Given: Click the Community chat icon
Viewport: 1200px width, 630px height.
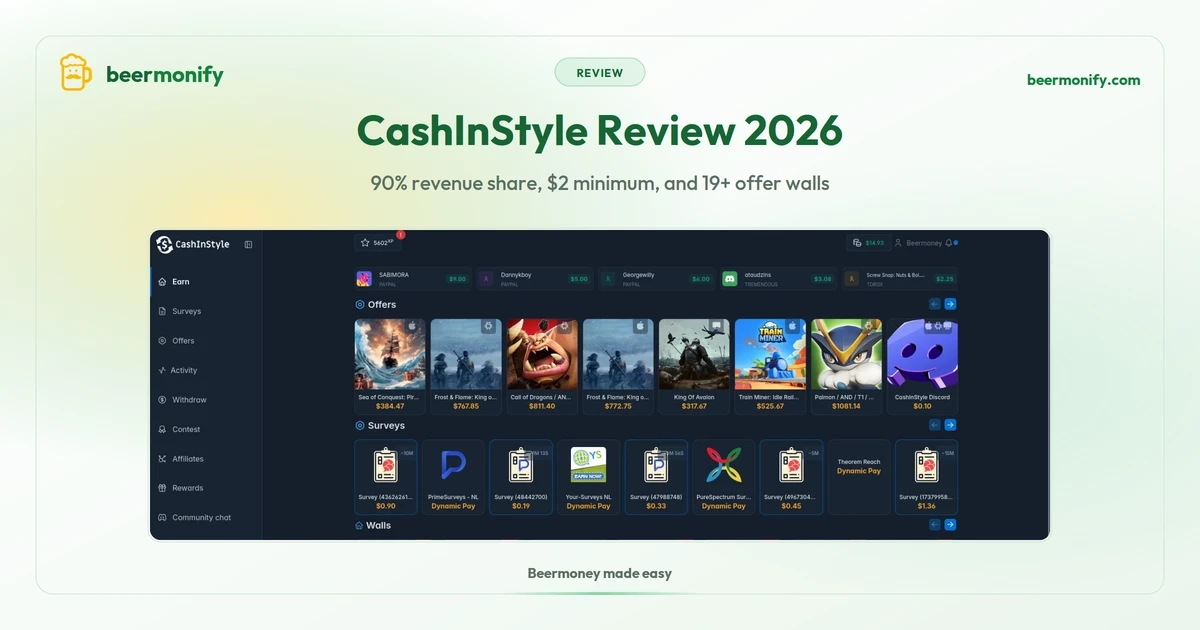Looking at the screenshot, I should click(x=162, y=518).
